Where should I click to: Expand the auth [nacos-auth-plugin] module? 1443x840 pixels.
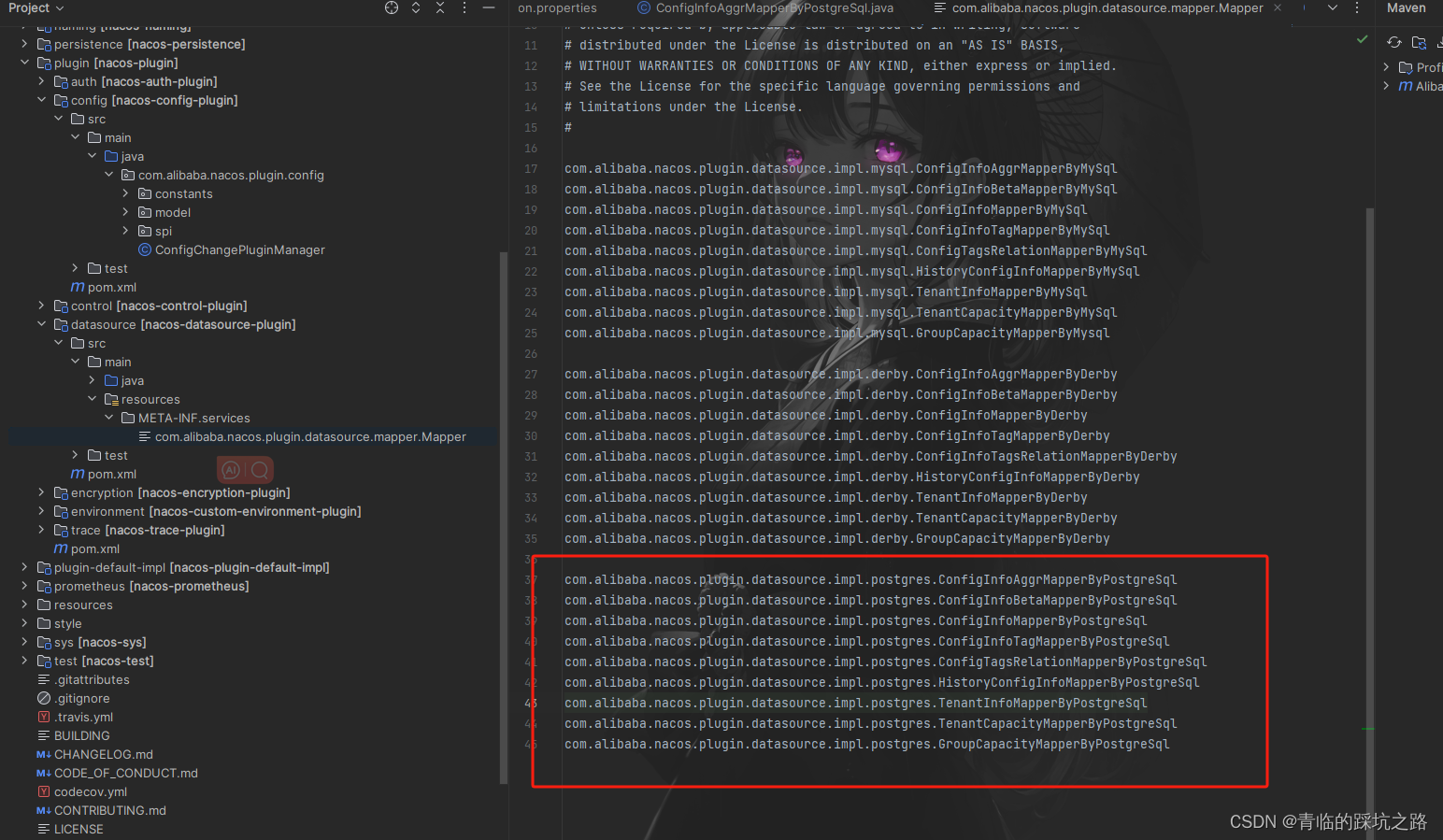pyautogui.click(x=41, y=81)
